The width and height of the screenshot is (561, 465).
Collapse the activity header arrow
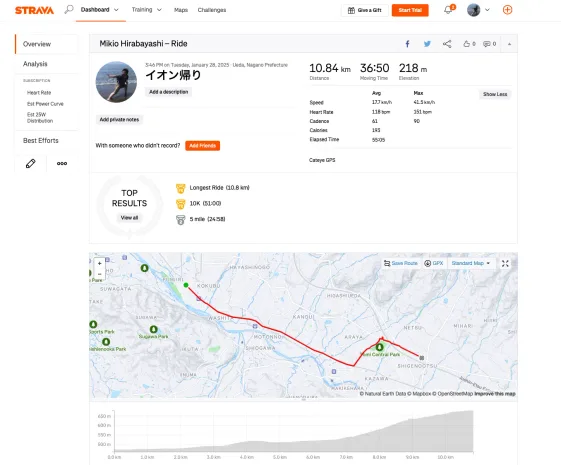tap(509, 44)
